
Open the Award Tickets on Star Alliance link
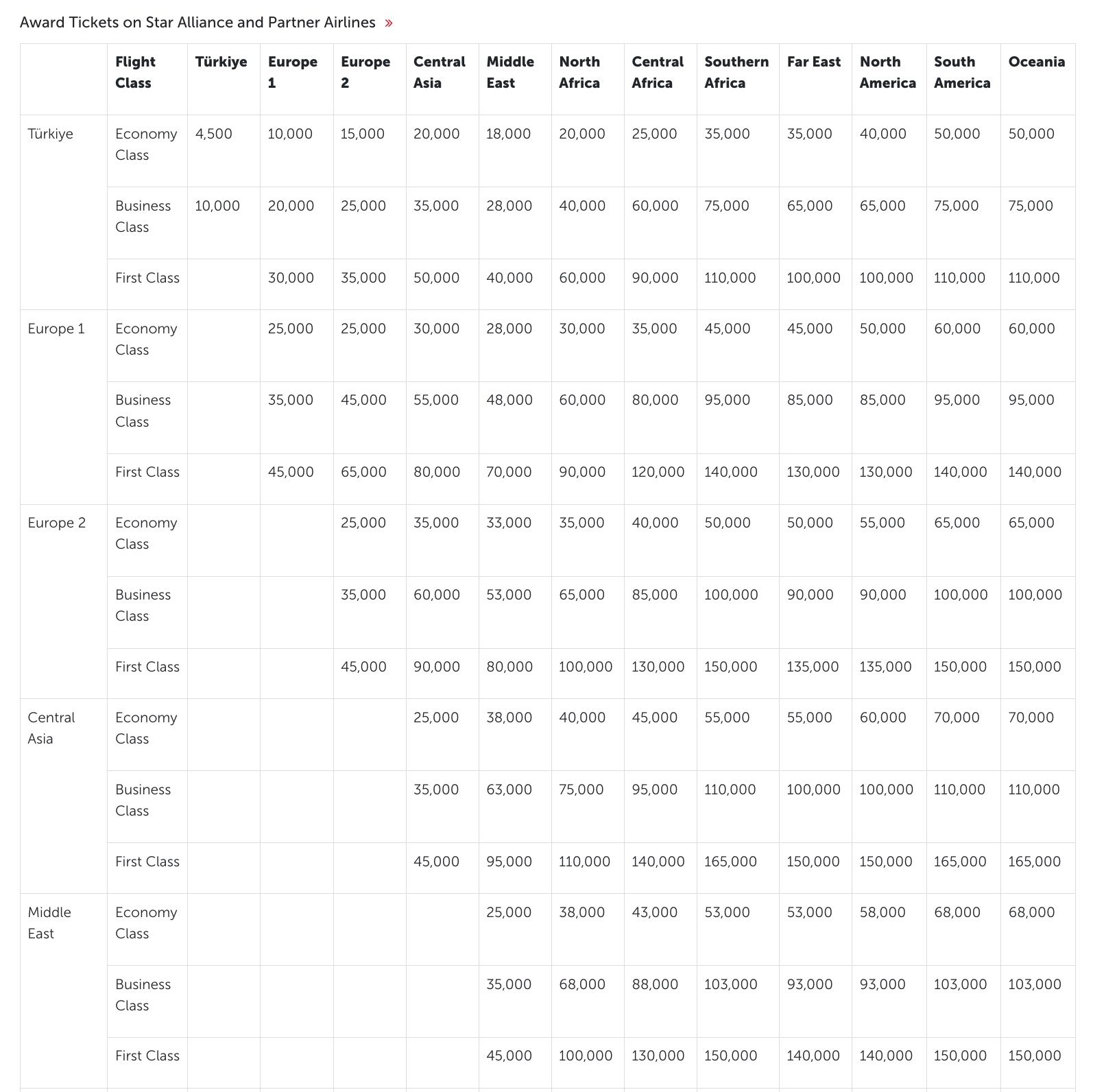(x=197, y=23)
